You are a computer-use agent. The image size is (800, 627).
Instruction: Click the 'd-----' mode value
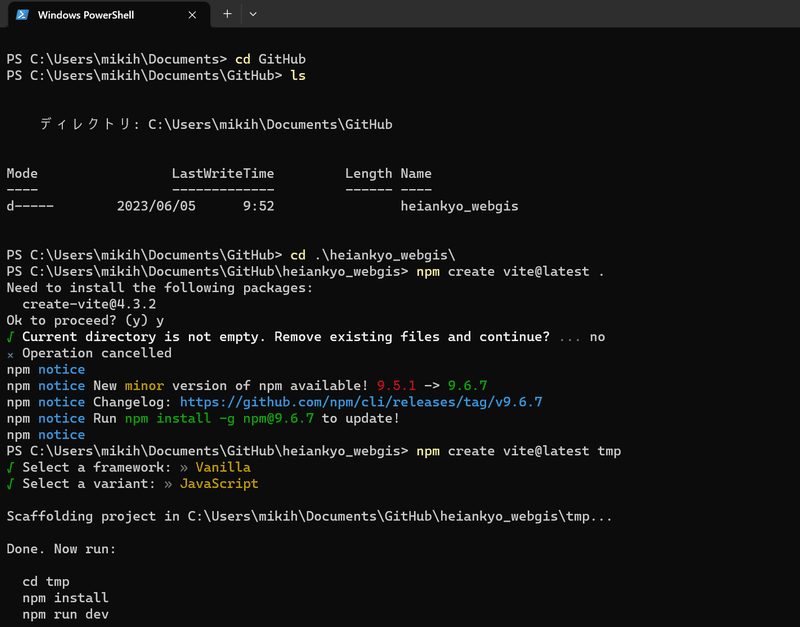(x=30, y=206)
